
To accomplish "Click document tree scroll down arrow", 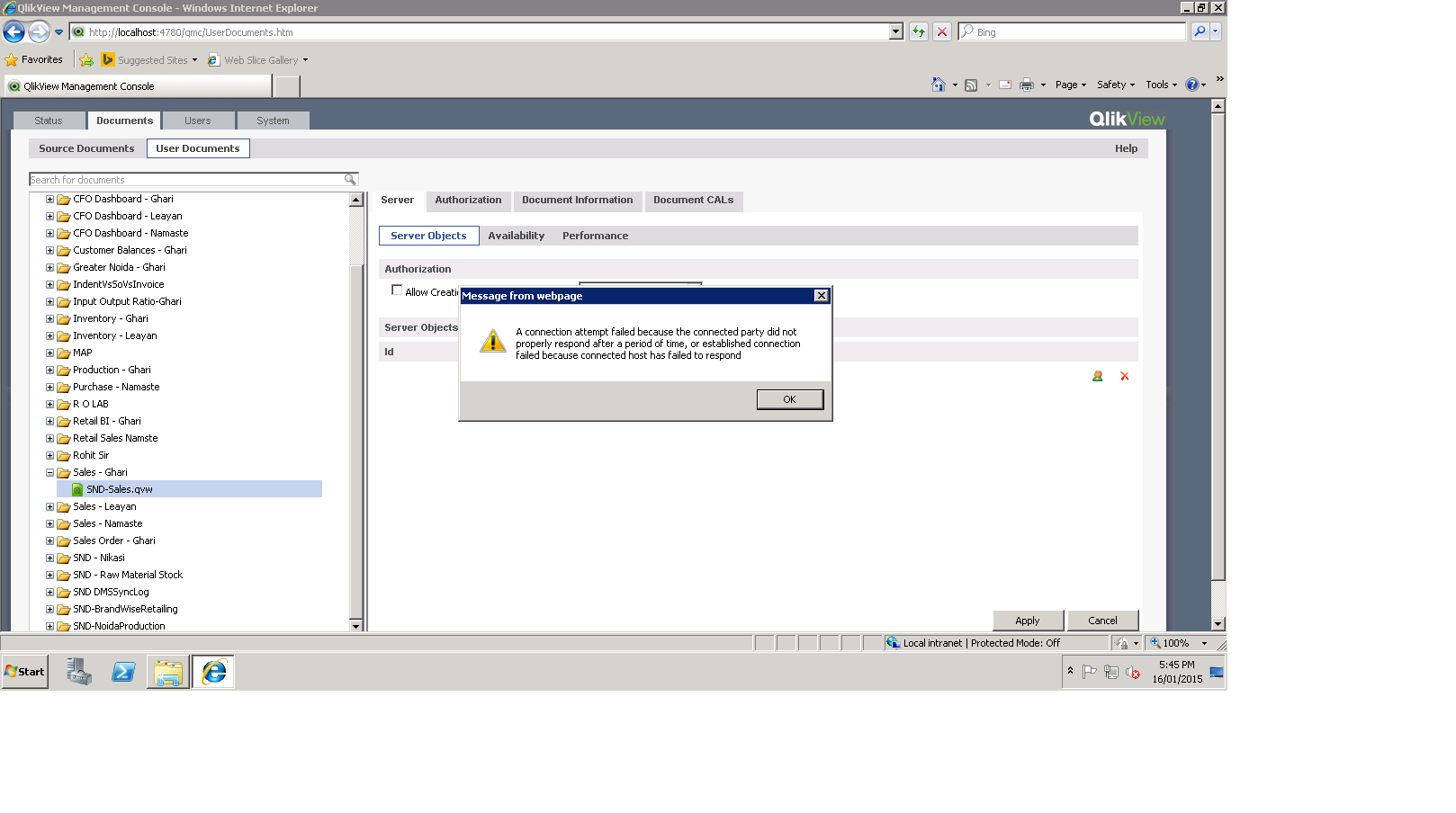I will click(355, 626).
